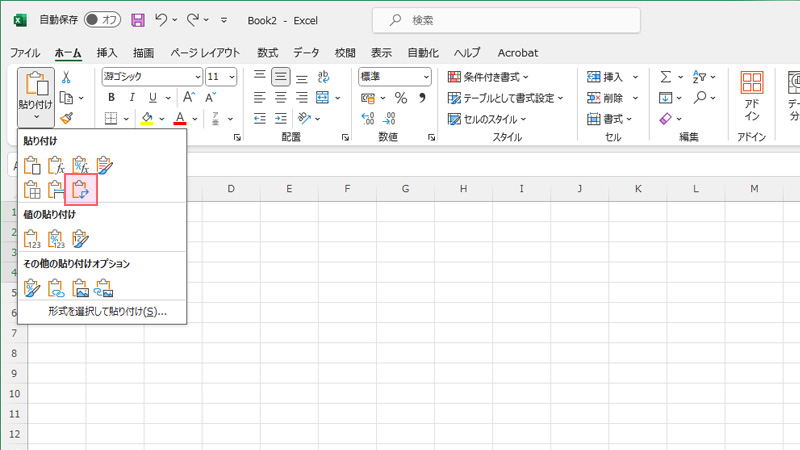Click the AutoSum sigma icon
This screenshot has width=800, height=450.
click(666, 77)
